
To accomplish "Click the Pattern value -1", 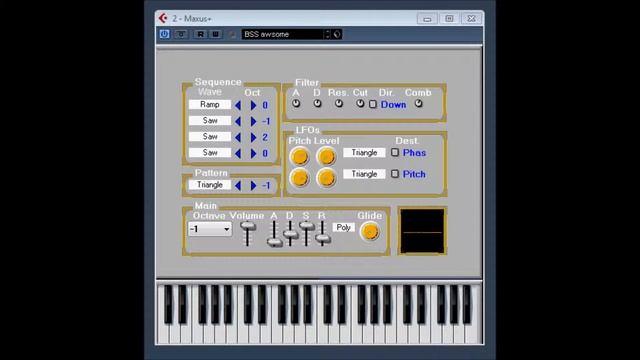I will [x=266, y=185].
